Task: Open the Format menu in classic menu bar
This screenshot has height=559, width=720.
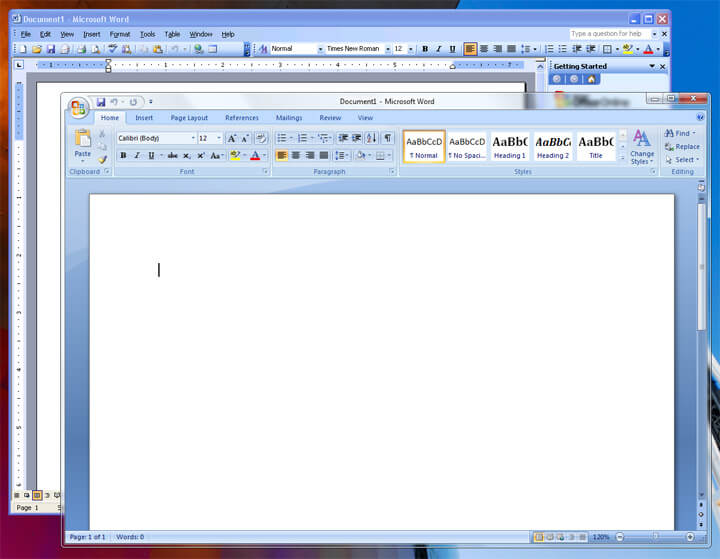Action: point(120,34)
